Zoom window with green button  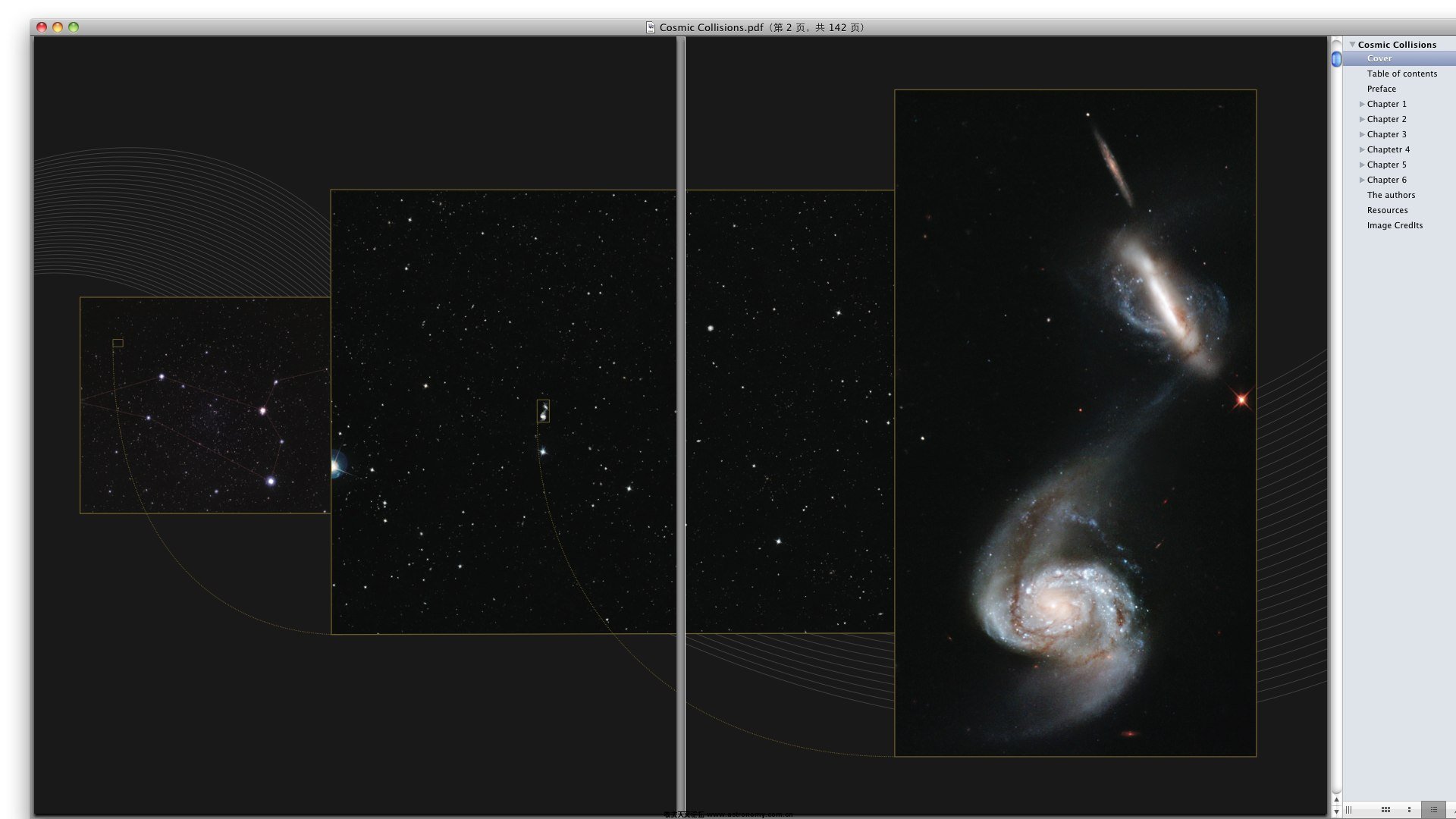coord(74,27)
